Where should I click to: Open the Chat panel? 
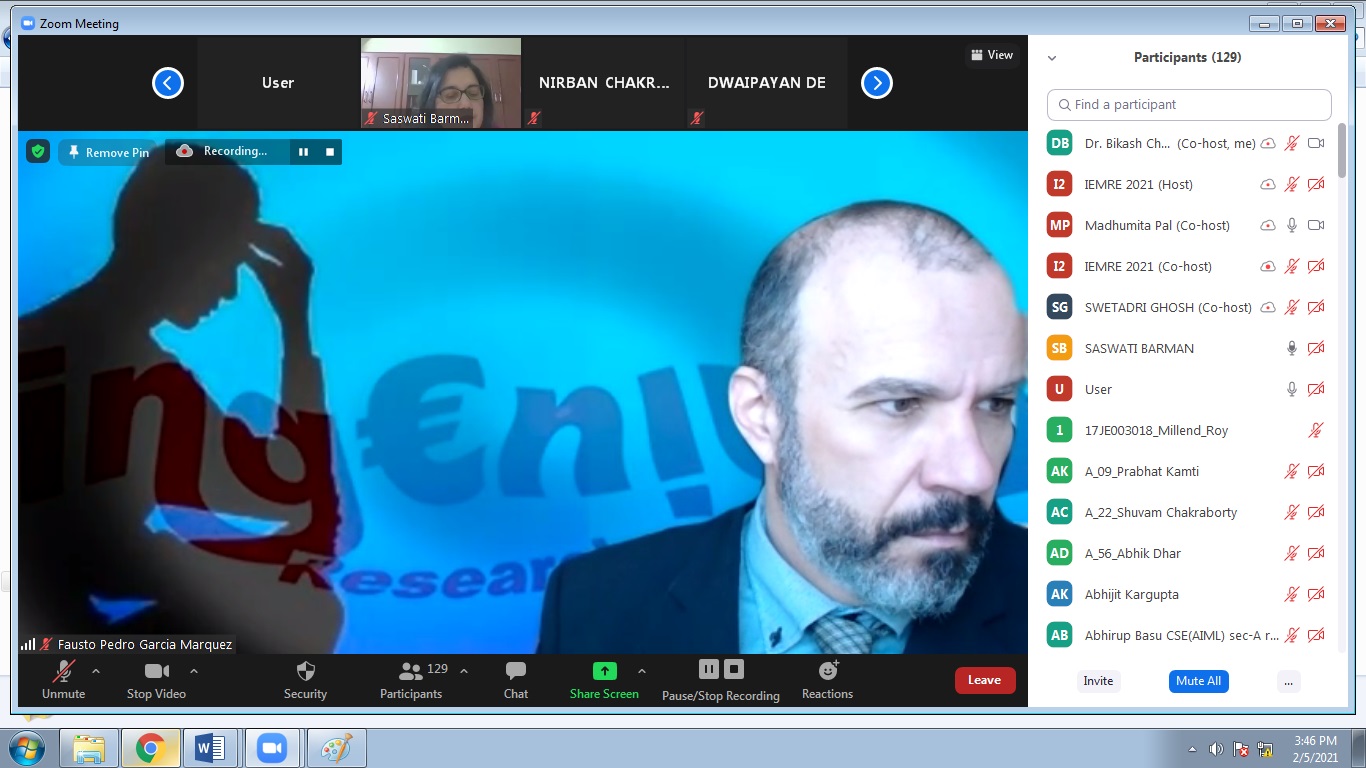[x=516, y=672]
